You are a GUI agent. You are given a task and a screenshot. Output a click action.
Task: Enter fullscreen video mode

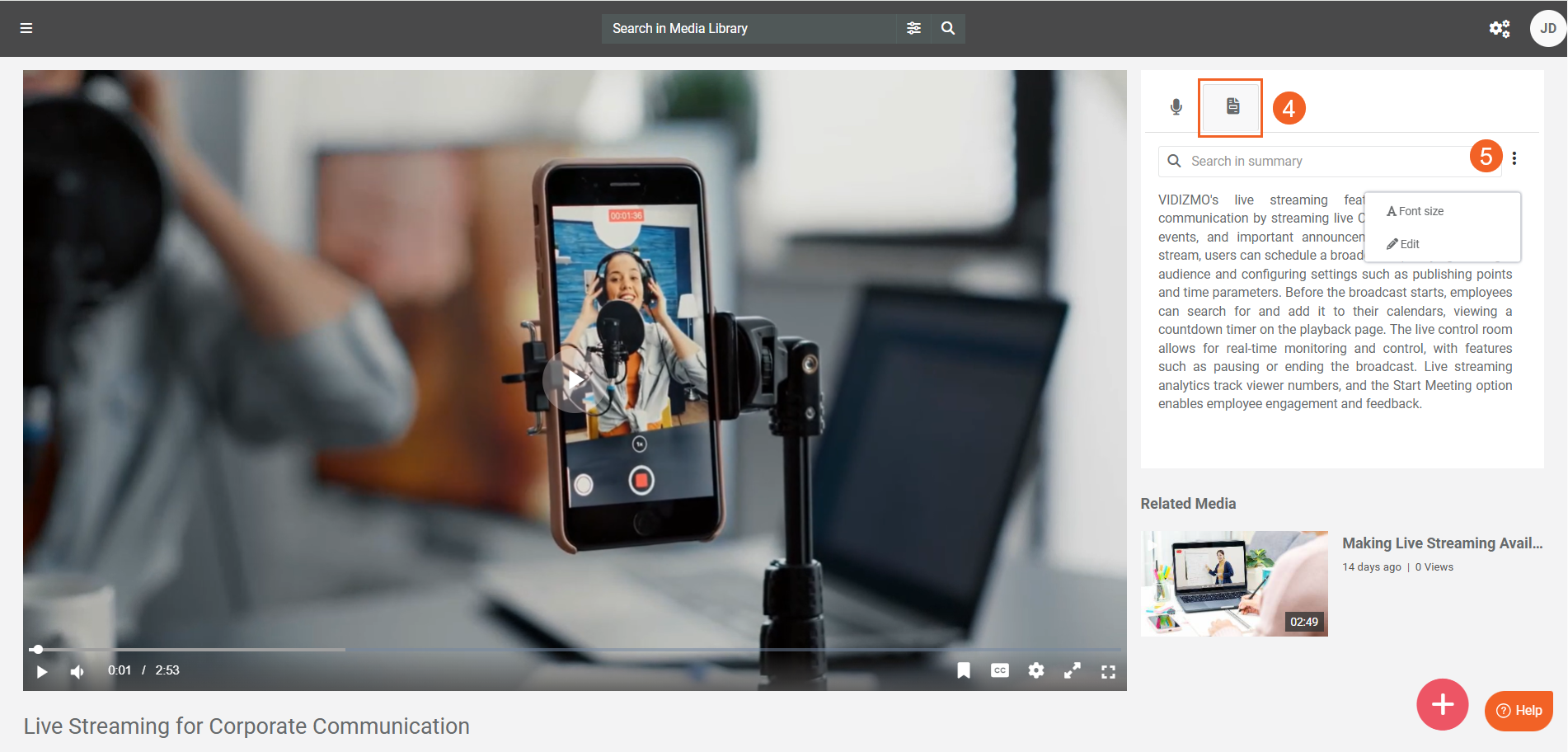(x=1108, y=671)
